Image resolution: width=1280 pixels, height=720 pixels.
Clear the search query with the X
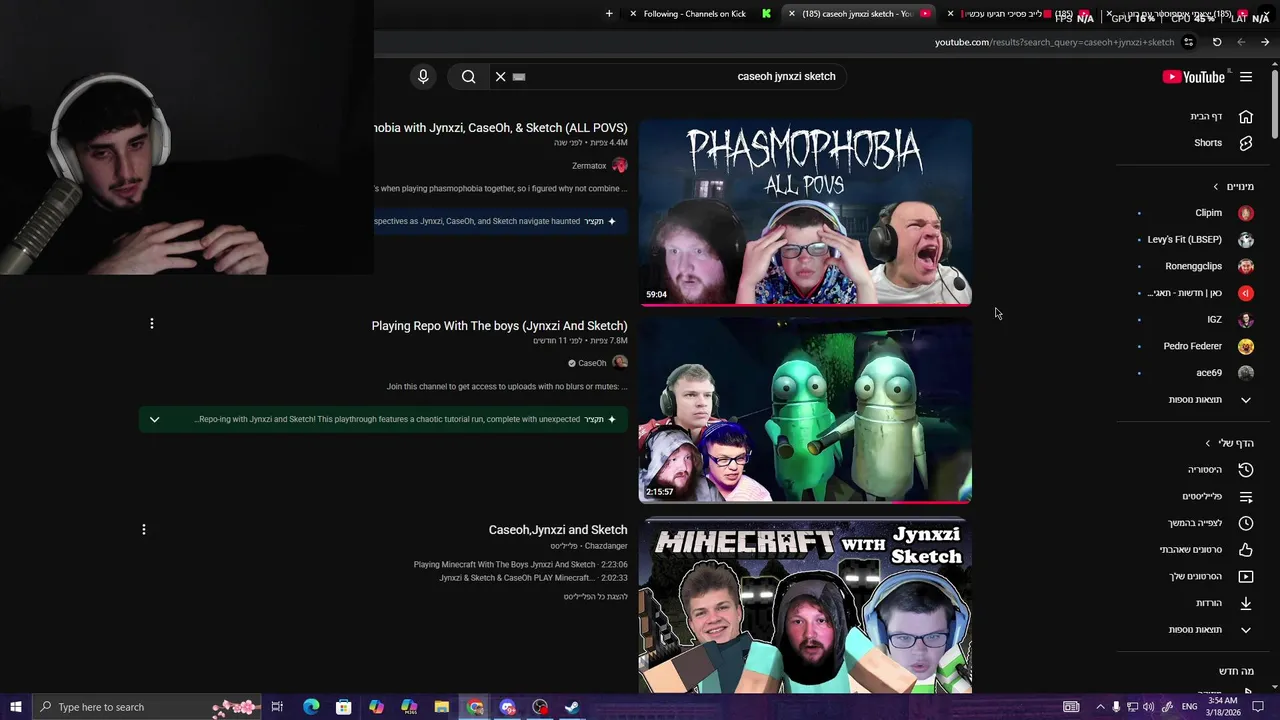coord(500,76)
